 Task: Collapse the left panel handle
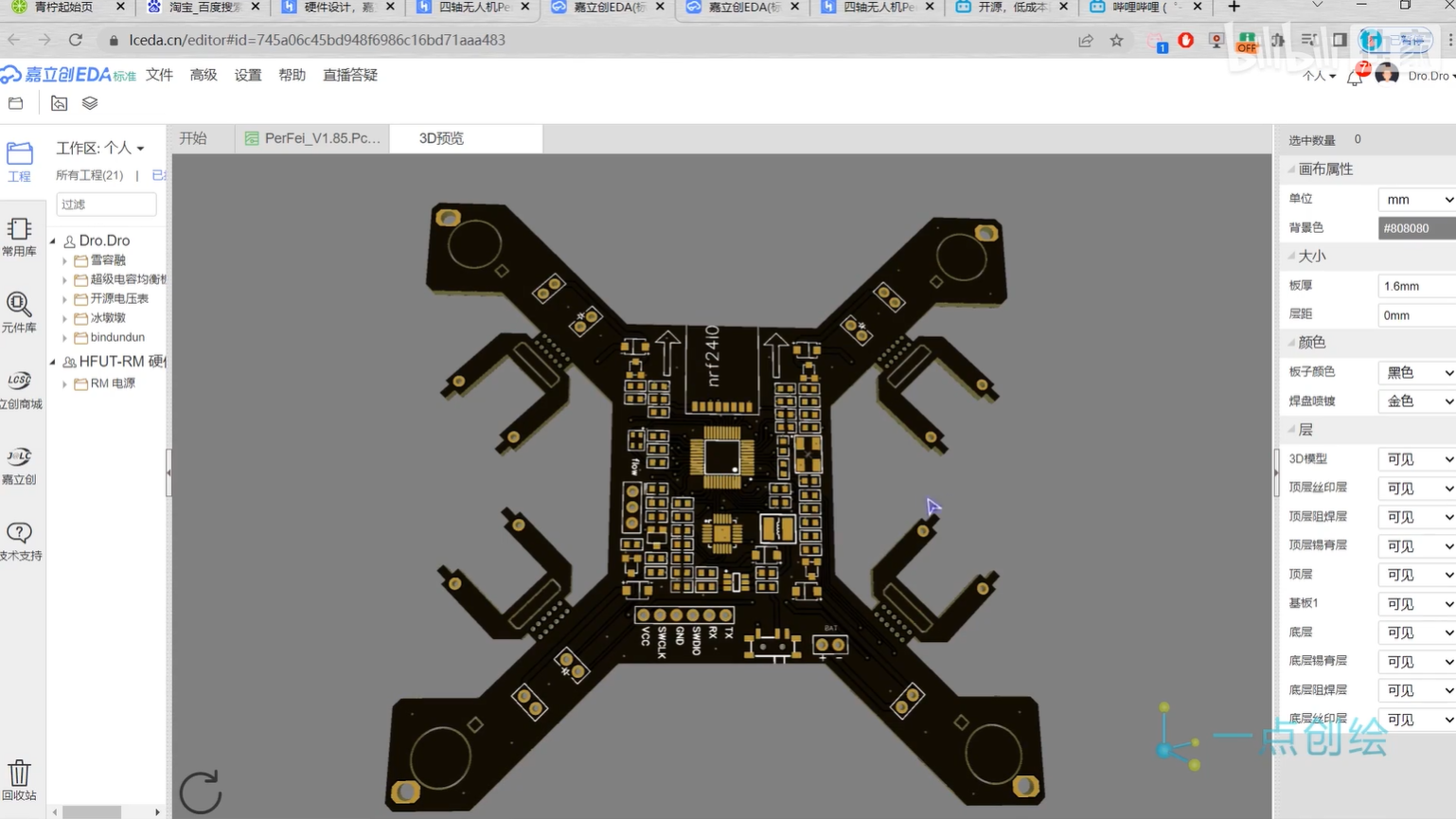(x=169, y=472)
